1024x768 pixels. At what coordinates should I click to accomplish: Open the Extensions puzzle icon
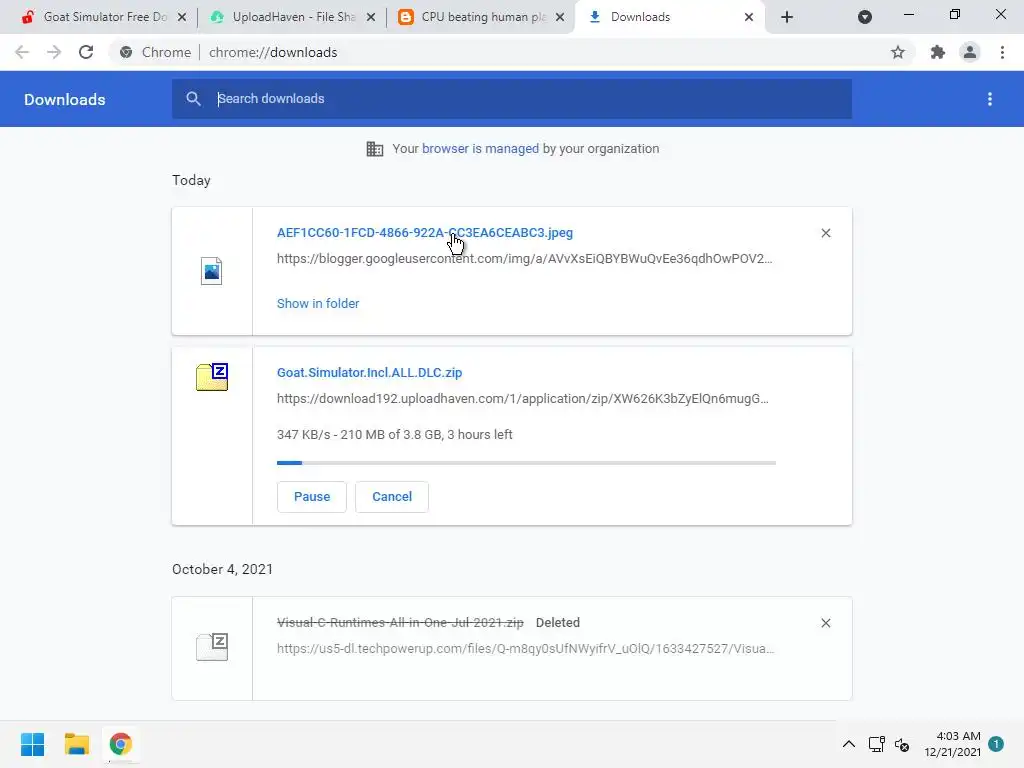(x=938, y=52)
